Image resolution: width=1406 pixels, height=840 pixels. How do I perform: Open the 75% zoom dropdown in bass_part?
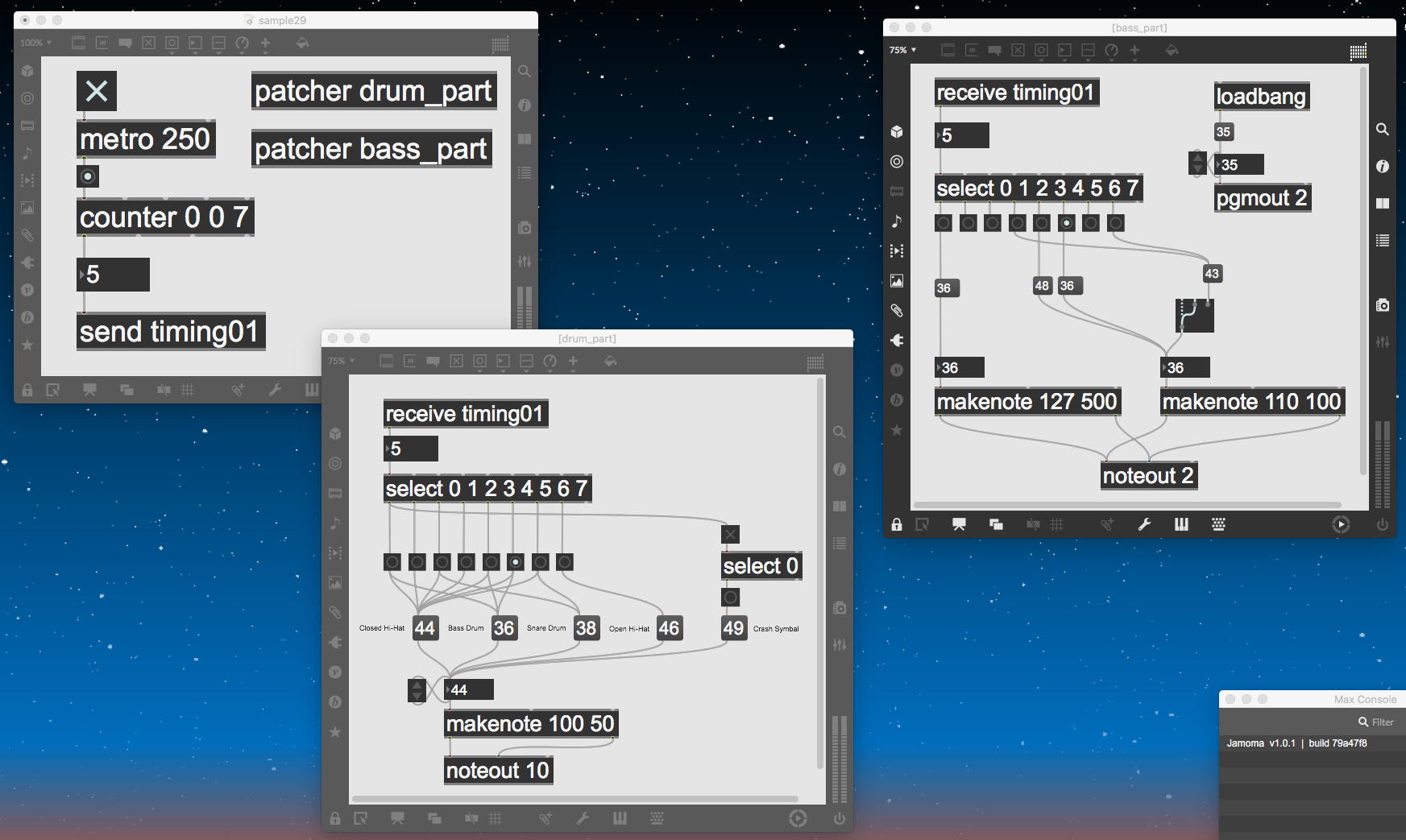tap(903, 50)
